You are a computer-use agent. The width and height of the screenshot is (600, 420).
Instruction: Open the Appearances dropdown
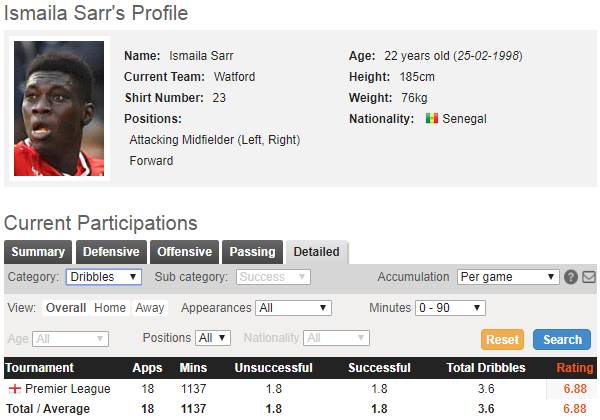coord(293,308)
